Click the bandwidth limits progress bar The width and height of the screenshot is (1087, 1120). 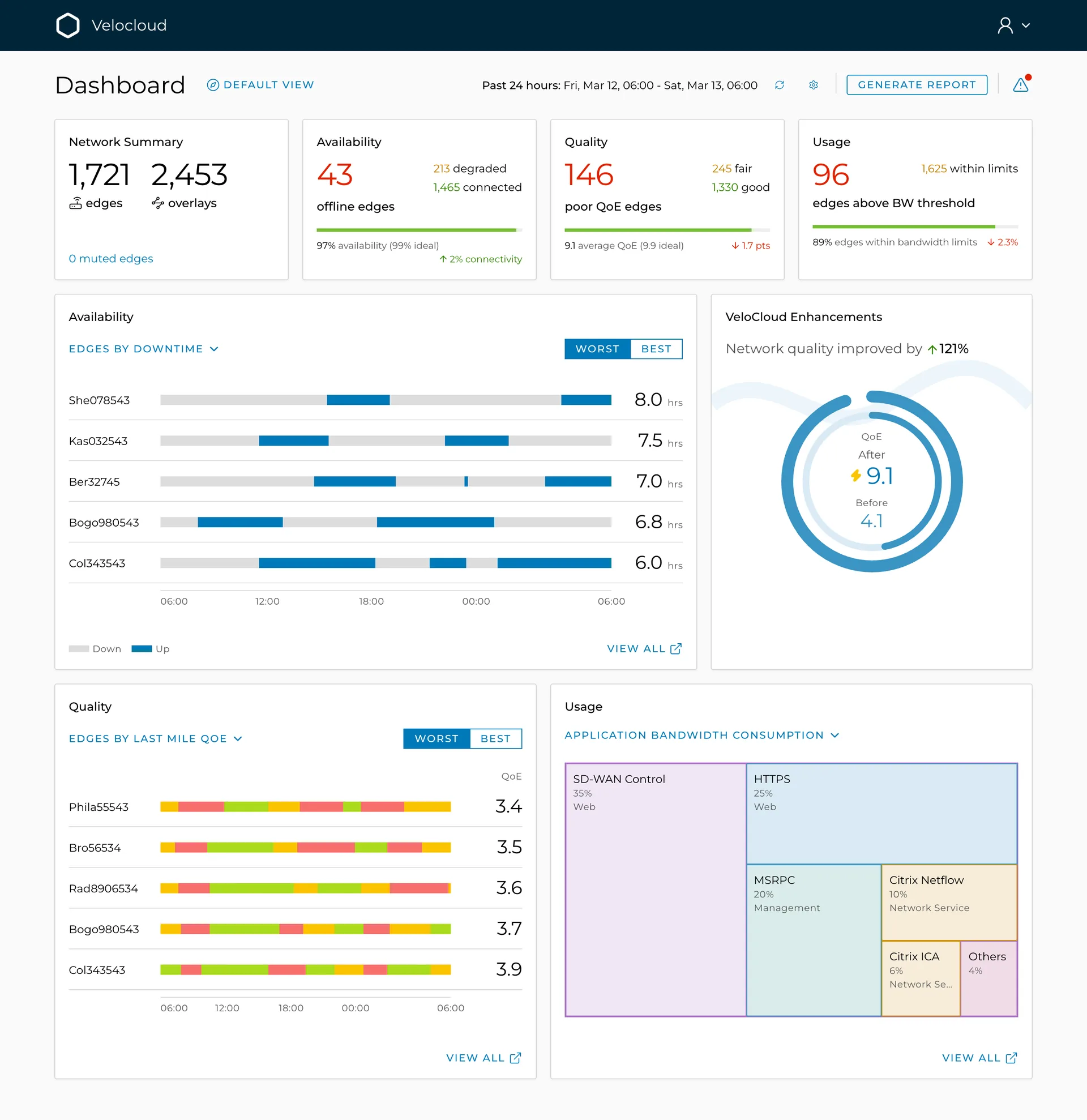[914, 227]
